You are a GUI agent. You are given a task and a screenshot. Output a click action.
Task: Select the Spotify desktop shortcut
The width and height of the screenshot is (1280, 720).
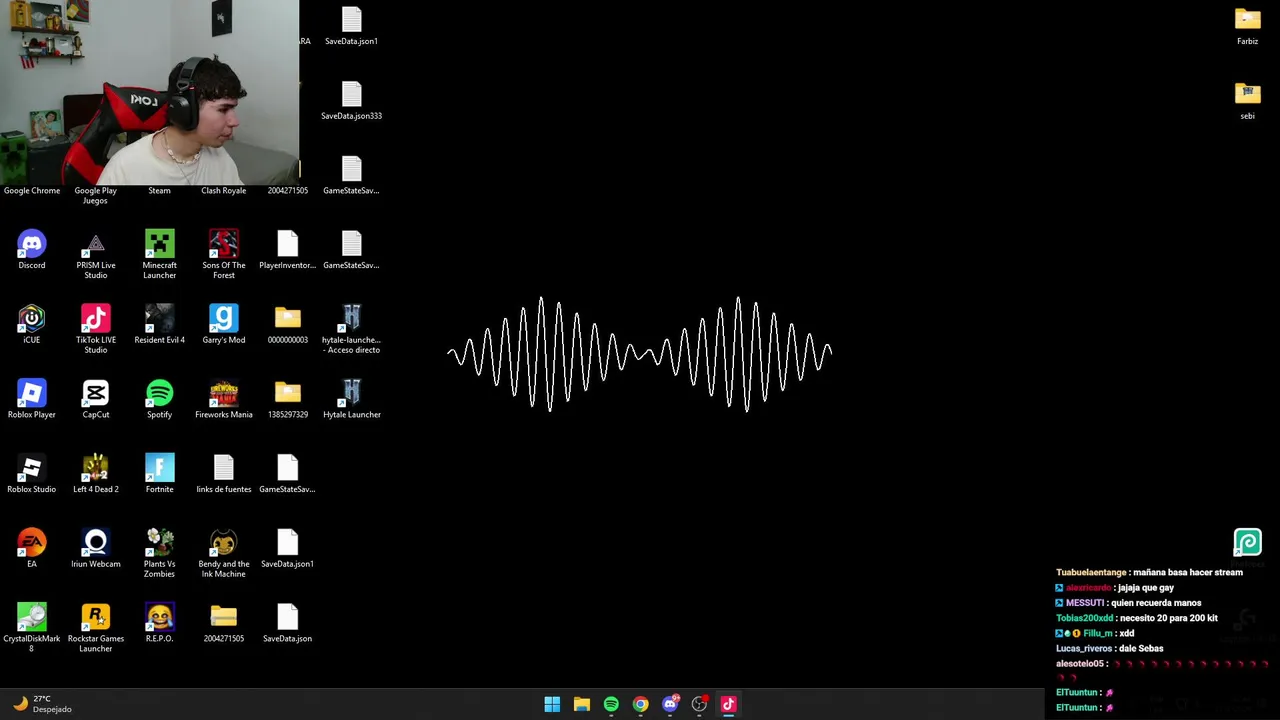pyautogui.click(x=160, y=399)
